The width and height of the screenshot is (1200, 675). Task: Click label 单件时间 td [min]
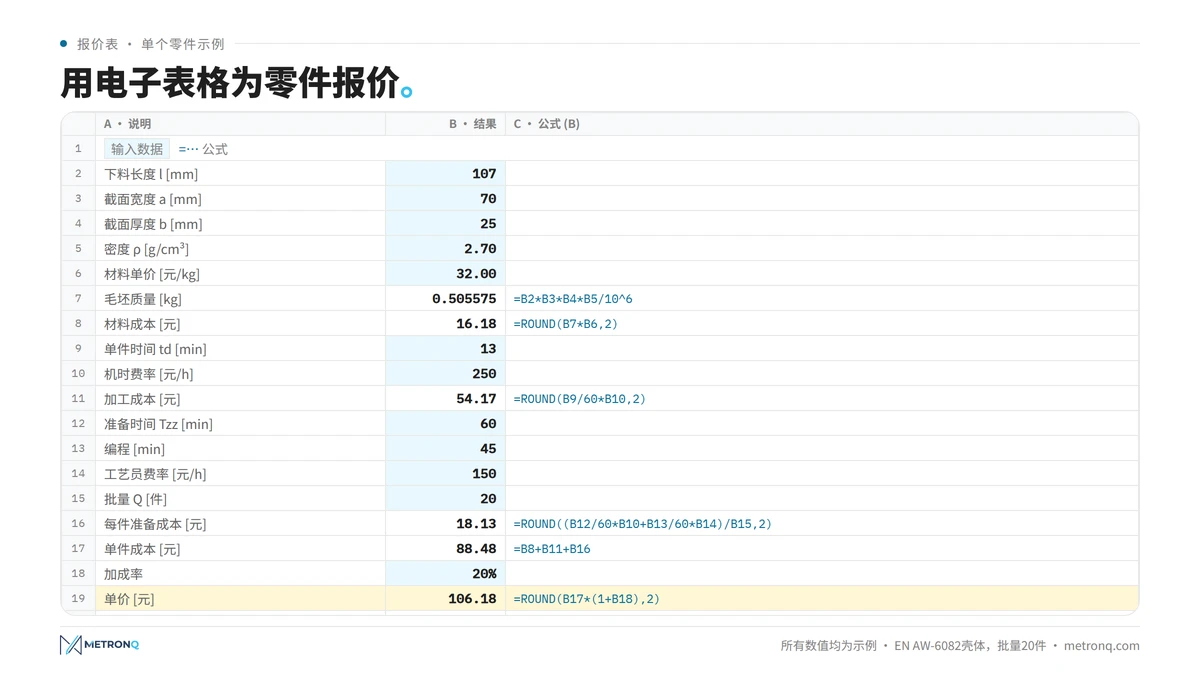[155, 349]
